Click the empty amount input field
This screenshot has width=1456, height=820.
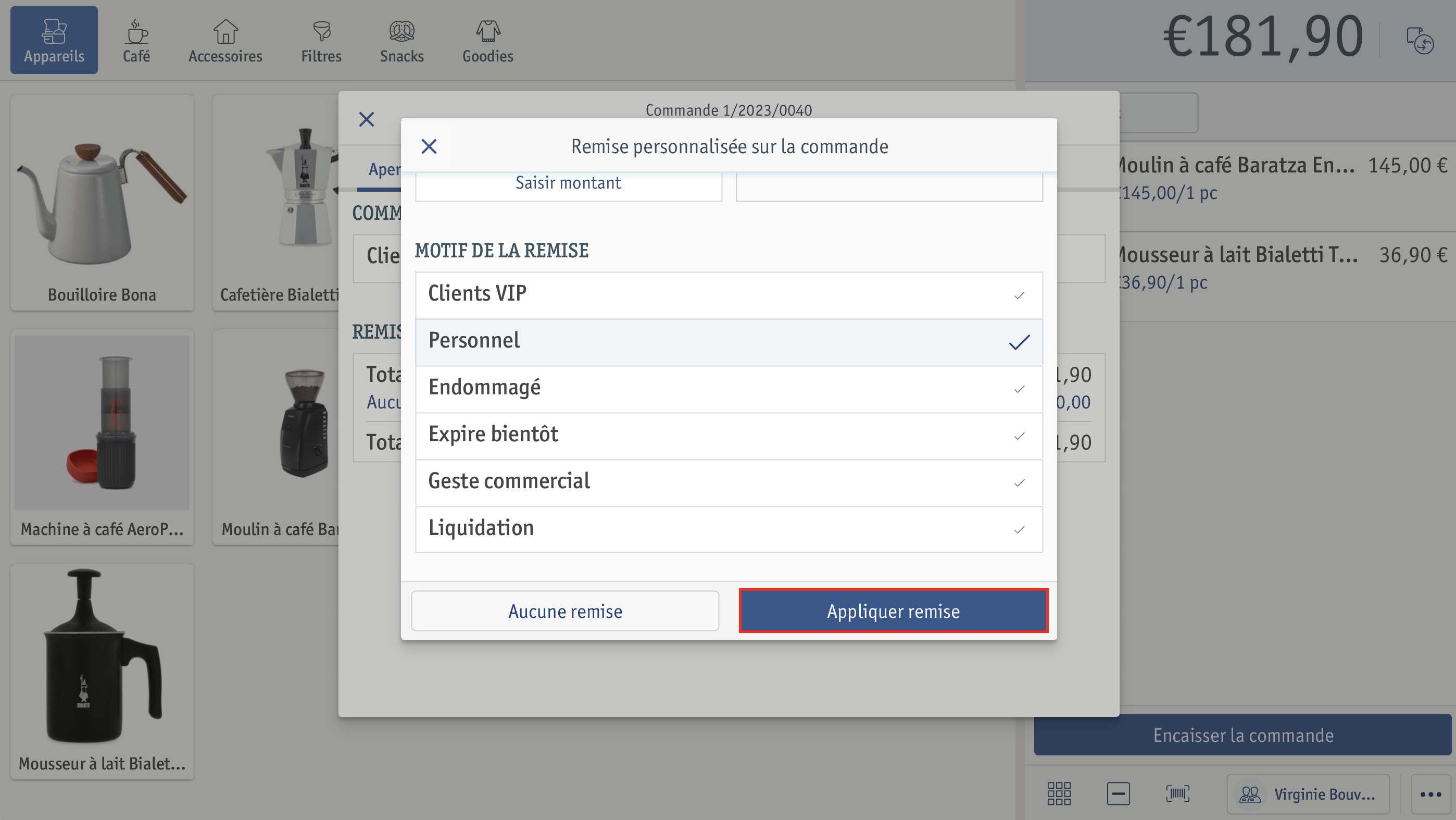click(x=889, y=185)
